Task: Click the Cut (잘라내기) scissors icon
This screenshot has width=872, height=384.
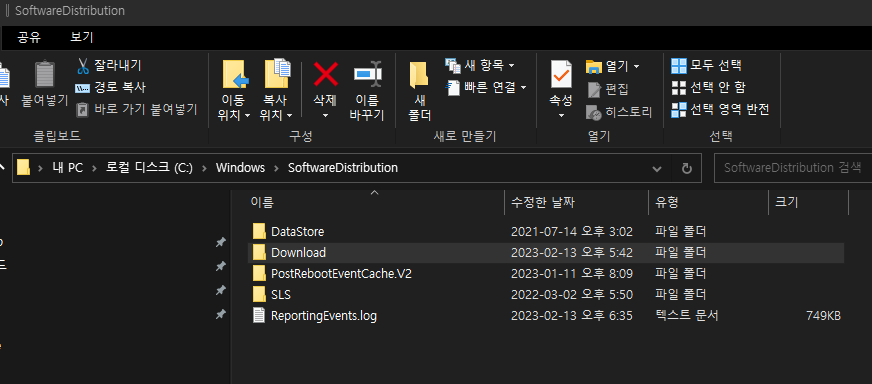Action: click(83, 66)
